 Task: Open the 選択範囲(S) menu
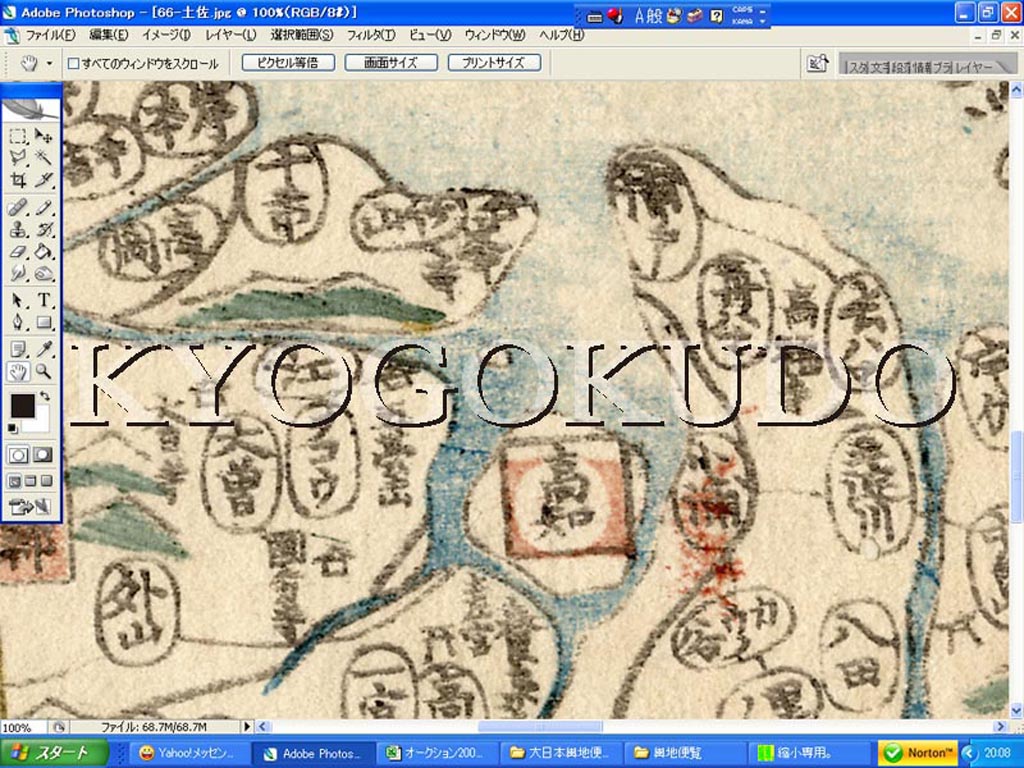click(302, 35)
